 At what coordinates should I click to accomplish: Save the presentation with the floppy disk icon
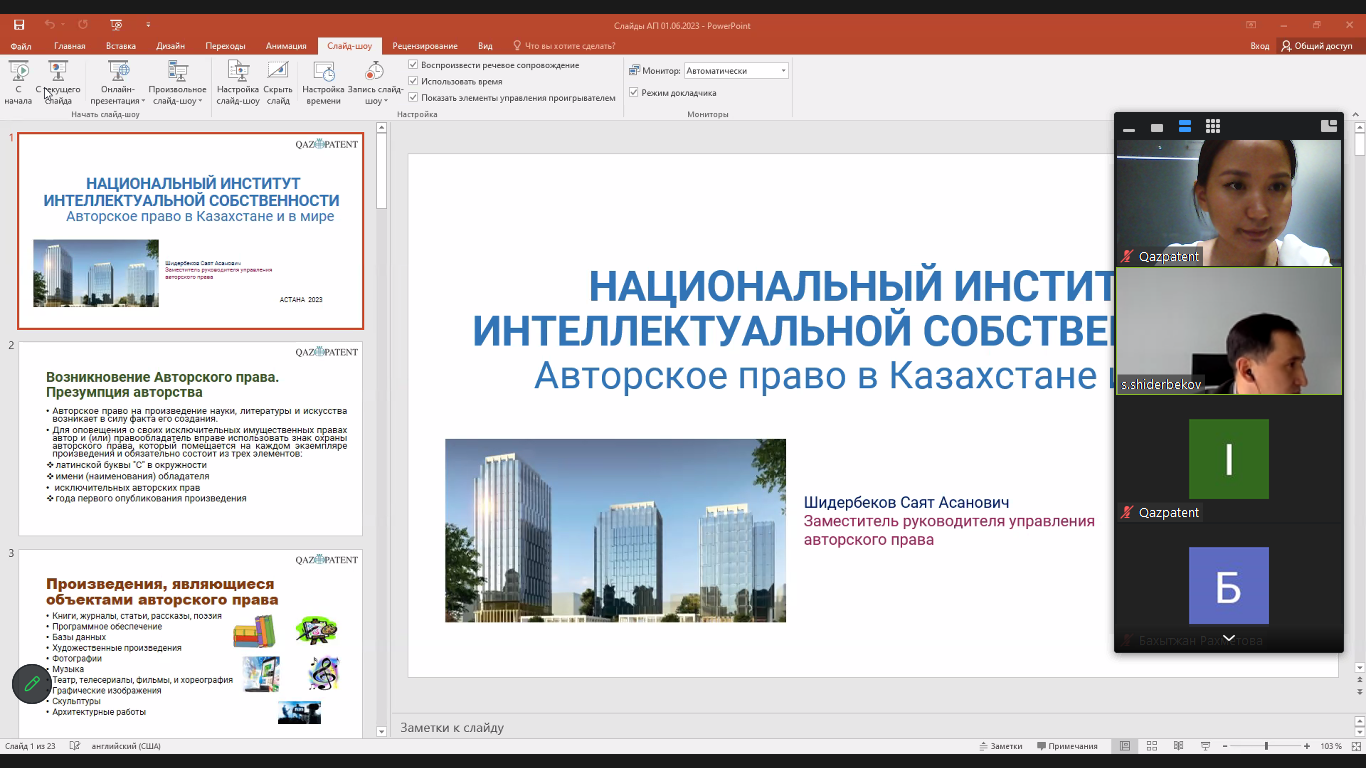click(x=19, y=25)
